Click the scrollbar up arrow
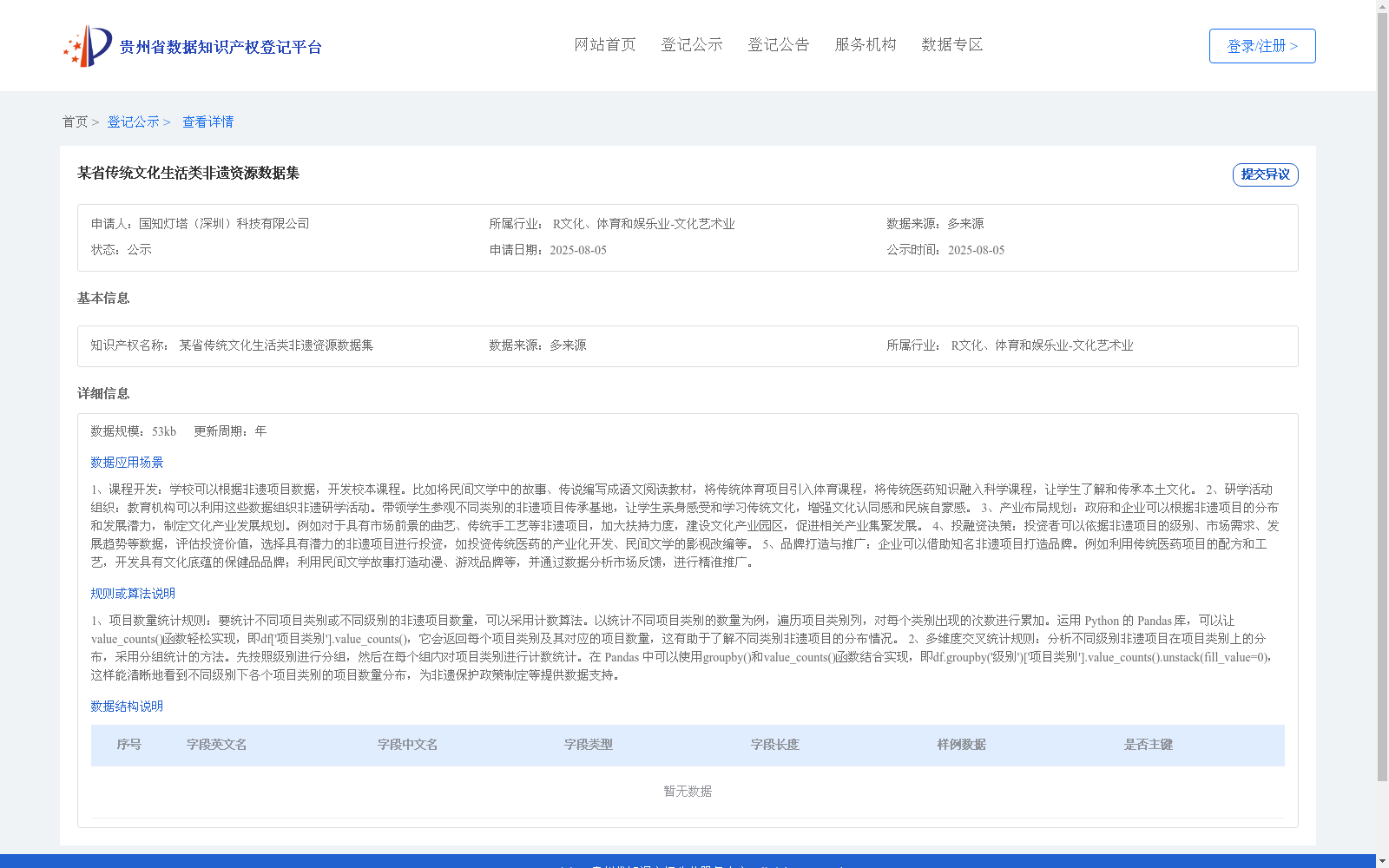Image resolution: width=1389 pixels, height=868 pixels. pos(1382,6)
